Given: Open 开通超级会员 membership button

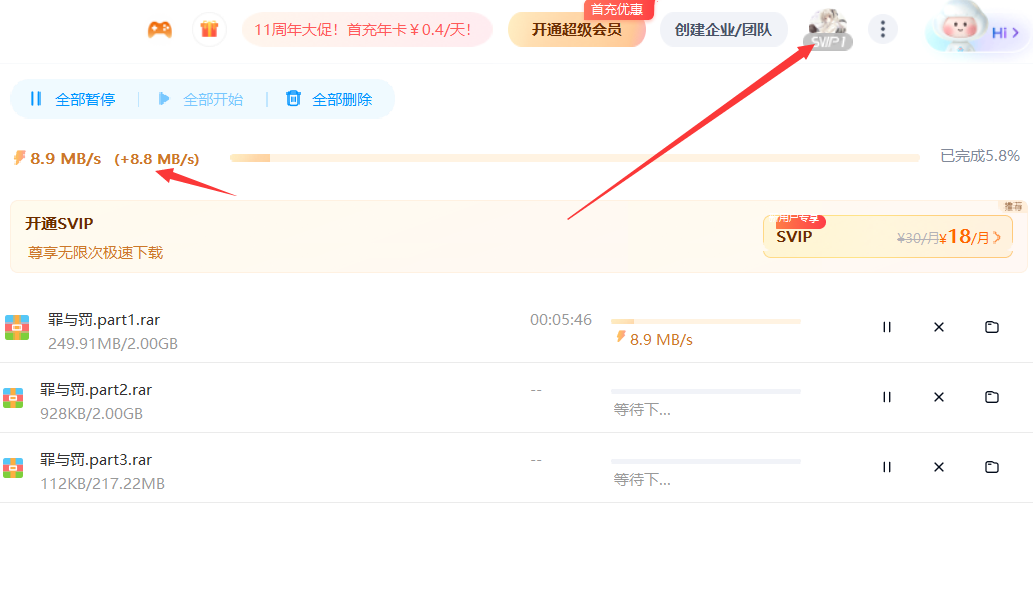Looking at the screenshot, I should coord(577,30).
